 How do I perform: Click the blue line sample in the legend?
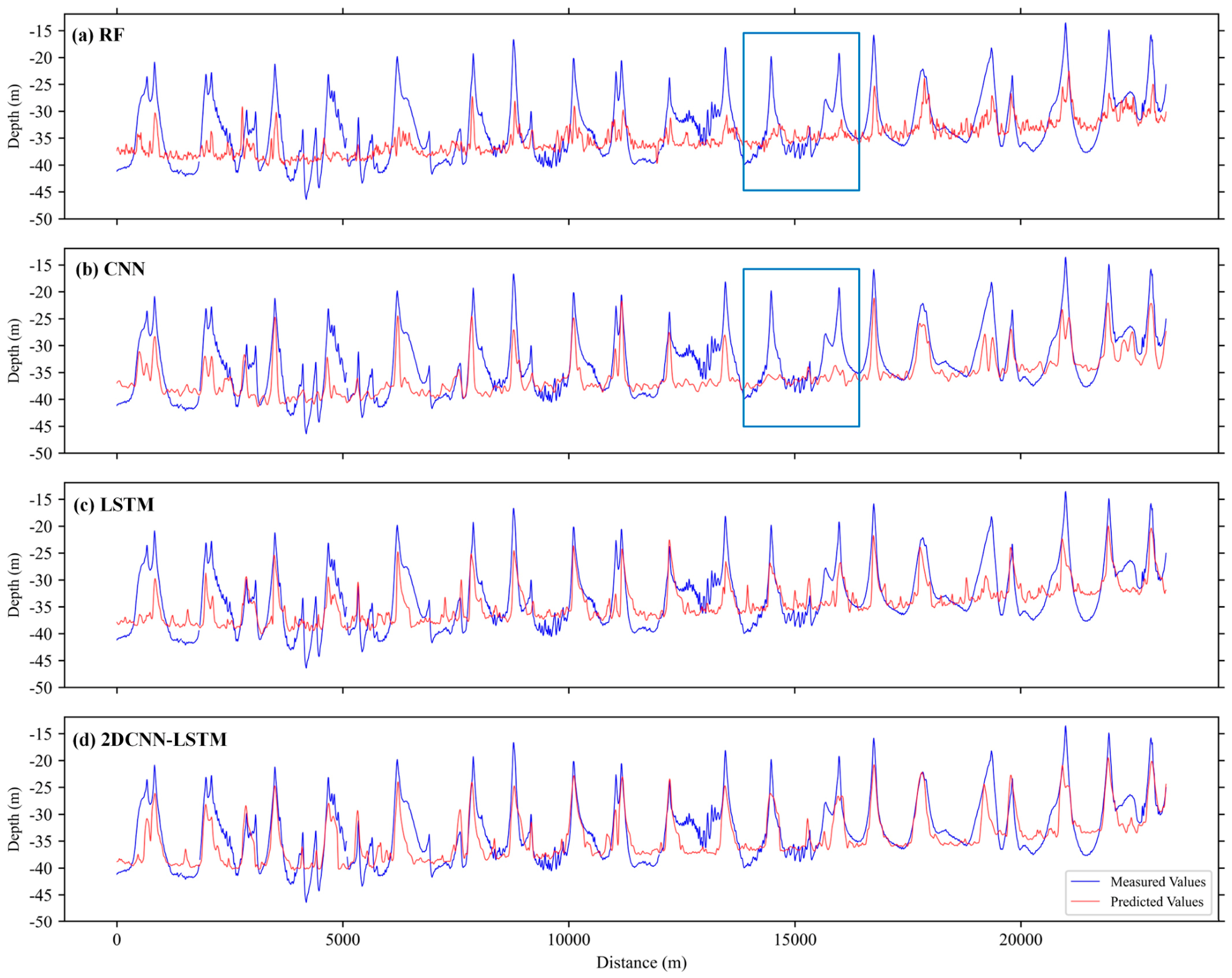(x=1085, y=882)
